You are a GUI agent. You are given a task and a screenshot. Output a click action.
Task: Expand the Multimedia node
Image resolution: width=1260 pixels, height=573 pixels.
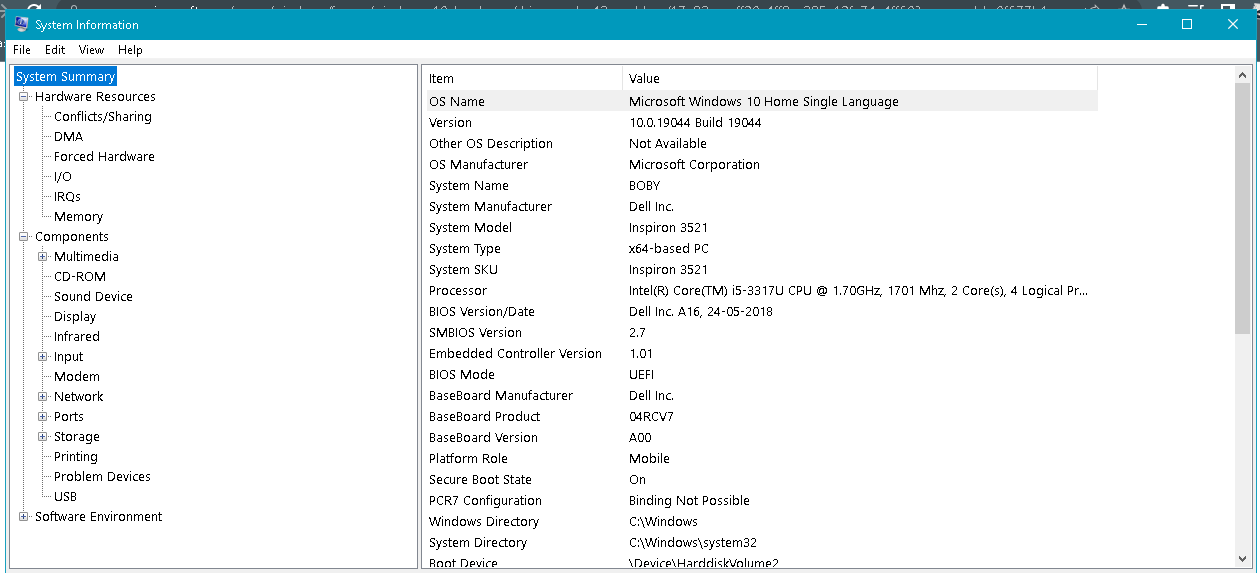43,257
